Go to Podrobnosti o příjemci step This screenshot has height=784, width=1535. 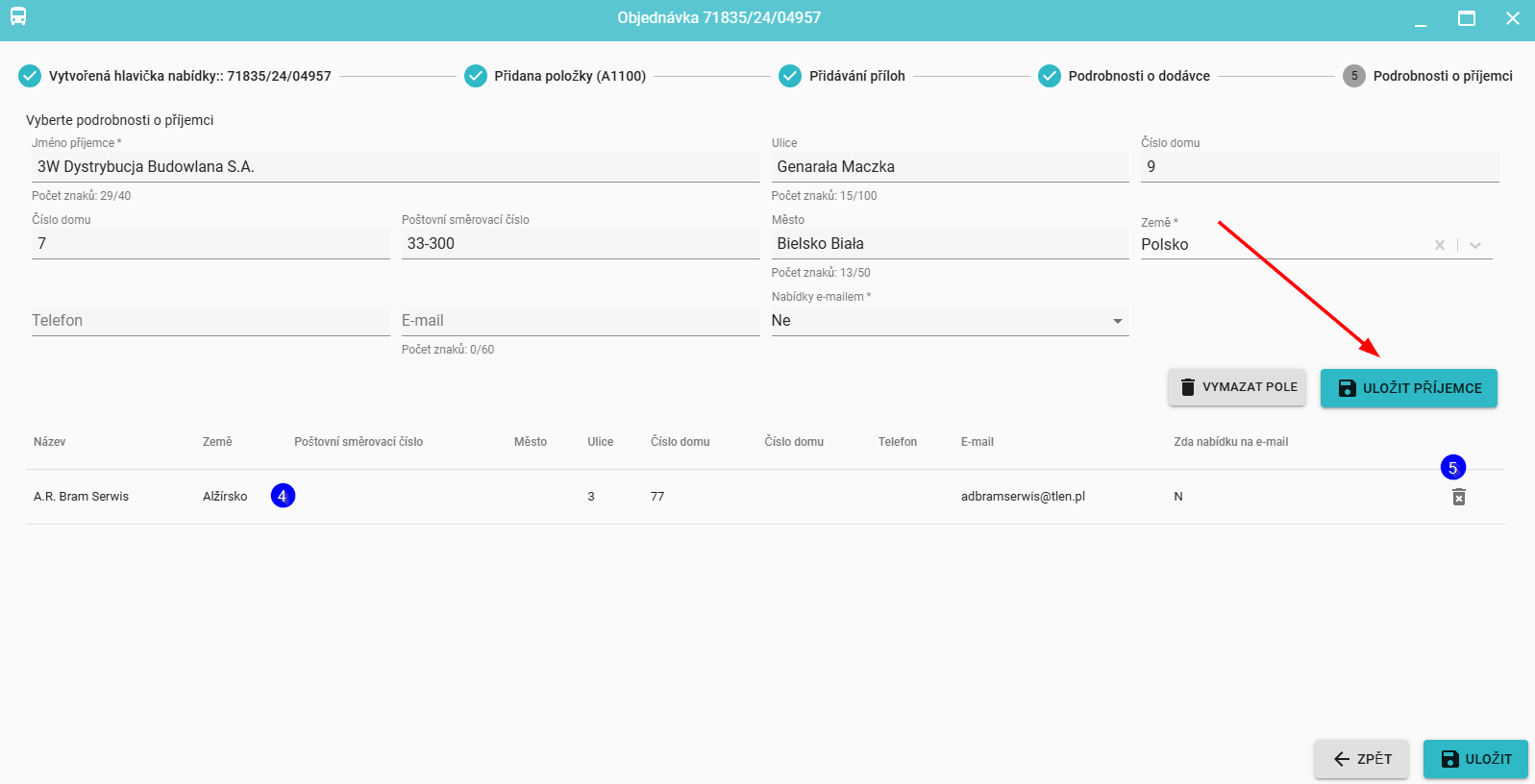[1442, 76]
